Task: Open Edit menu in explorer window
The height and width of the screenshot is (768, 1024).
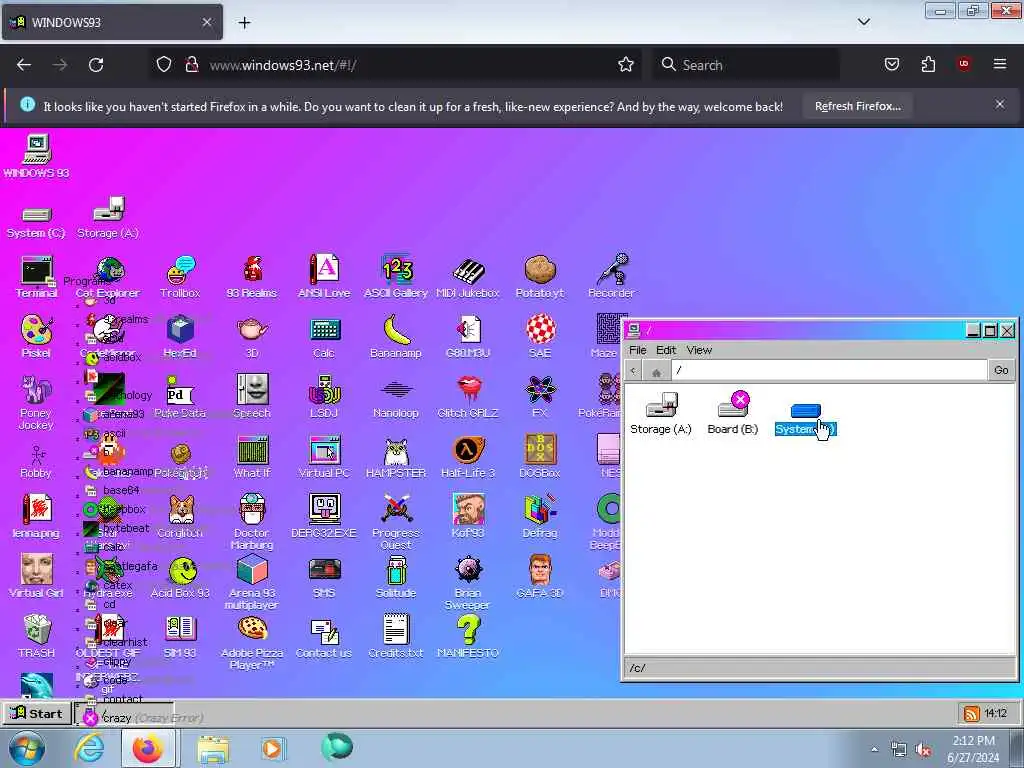Action: [665, 350]
